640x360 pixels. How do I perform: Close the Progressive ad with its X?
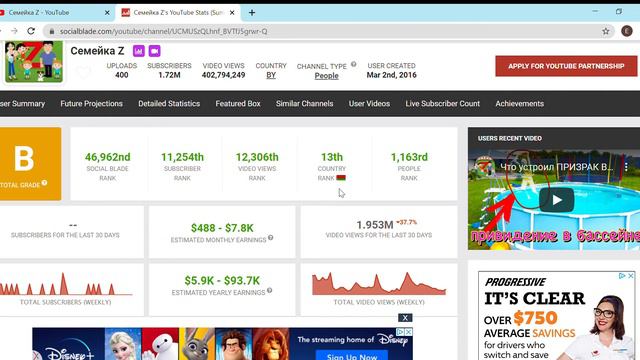pos(631,276)
